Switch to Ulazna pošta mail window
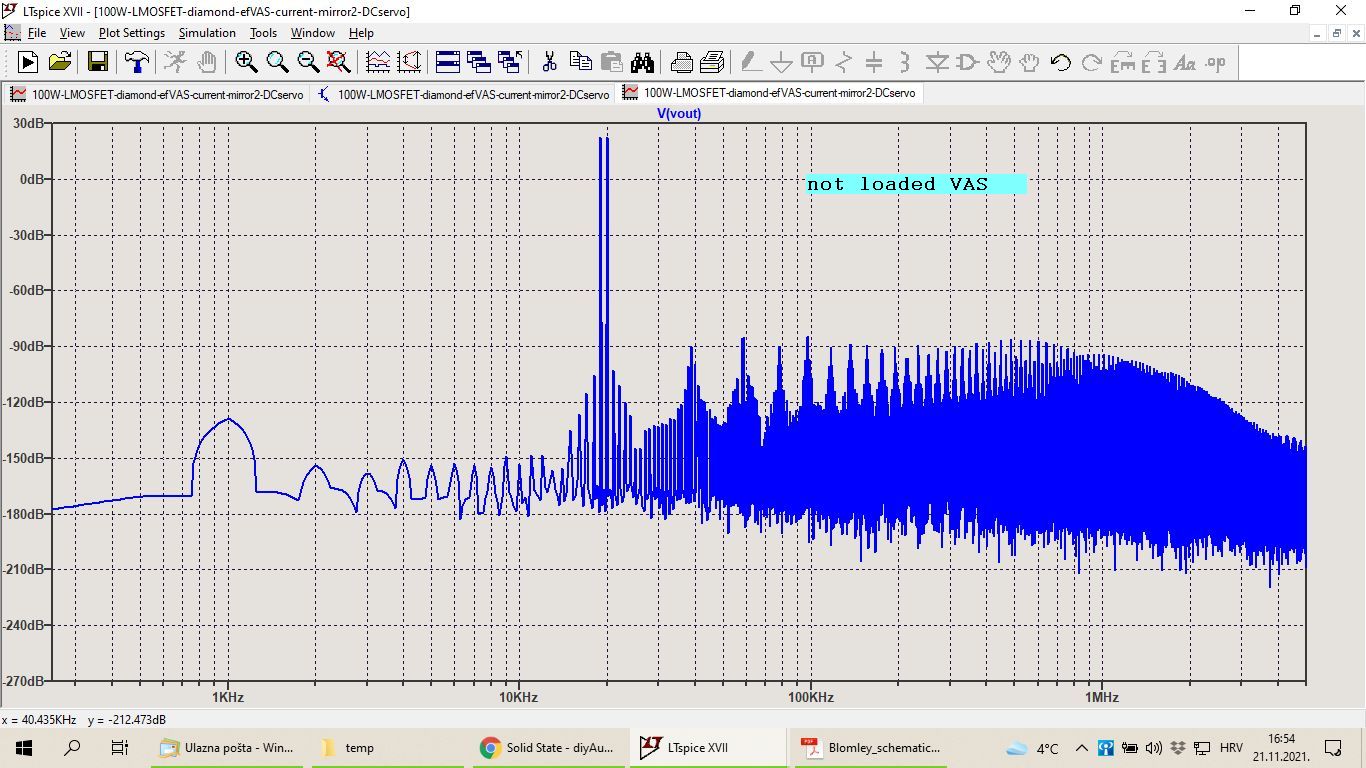 pos(228,747)
